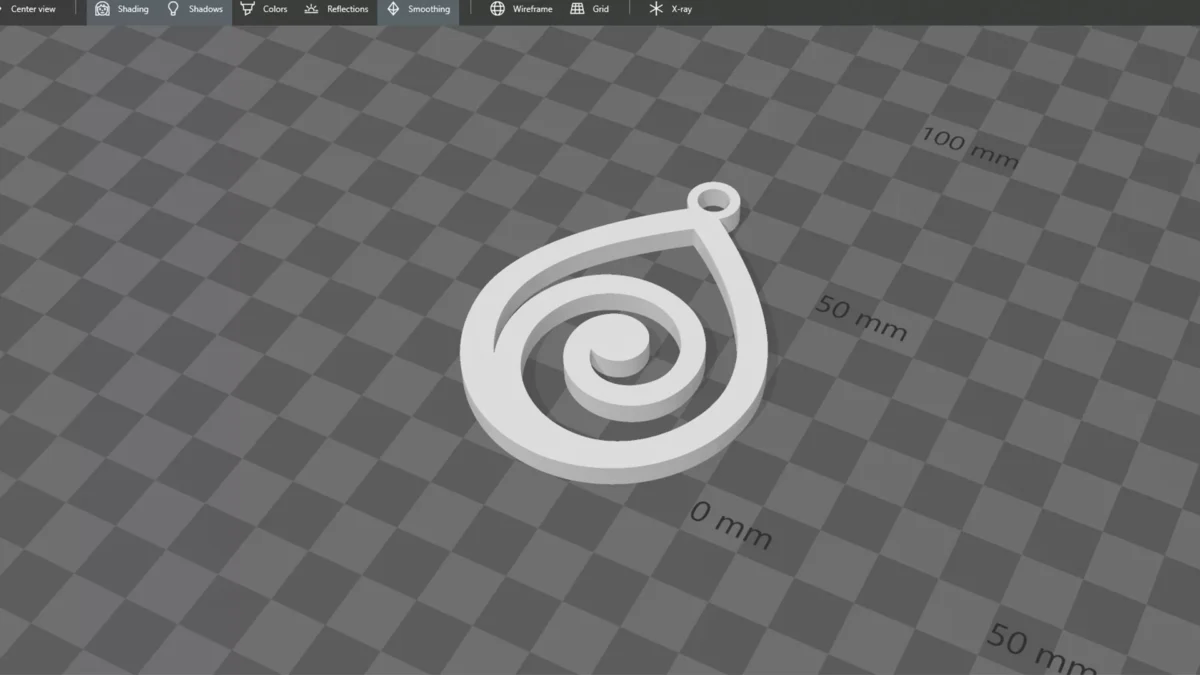The image size is (1200, 675).
Task: Click the Colors paint bucket icon
Action: pos(247,9)
